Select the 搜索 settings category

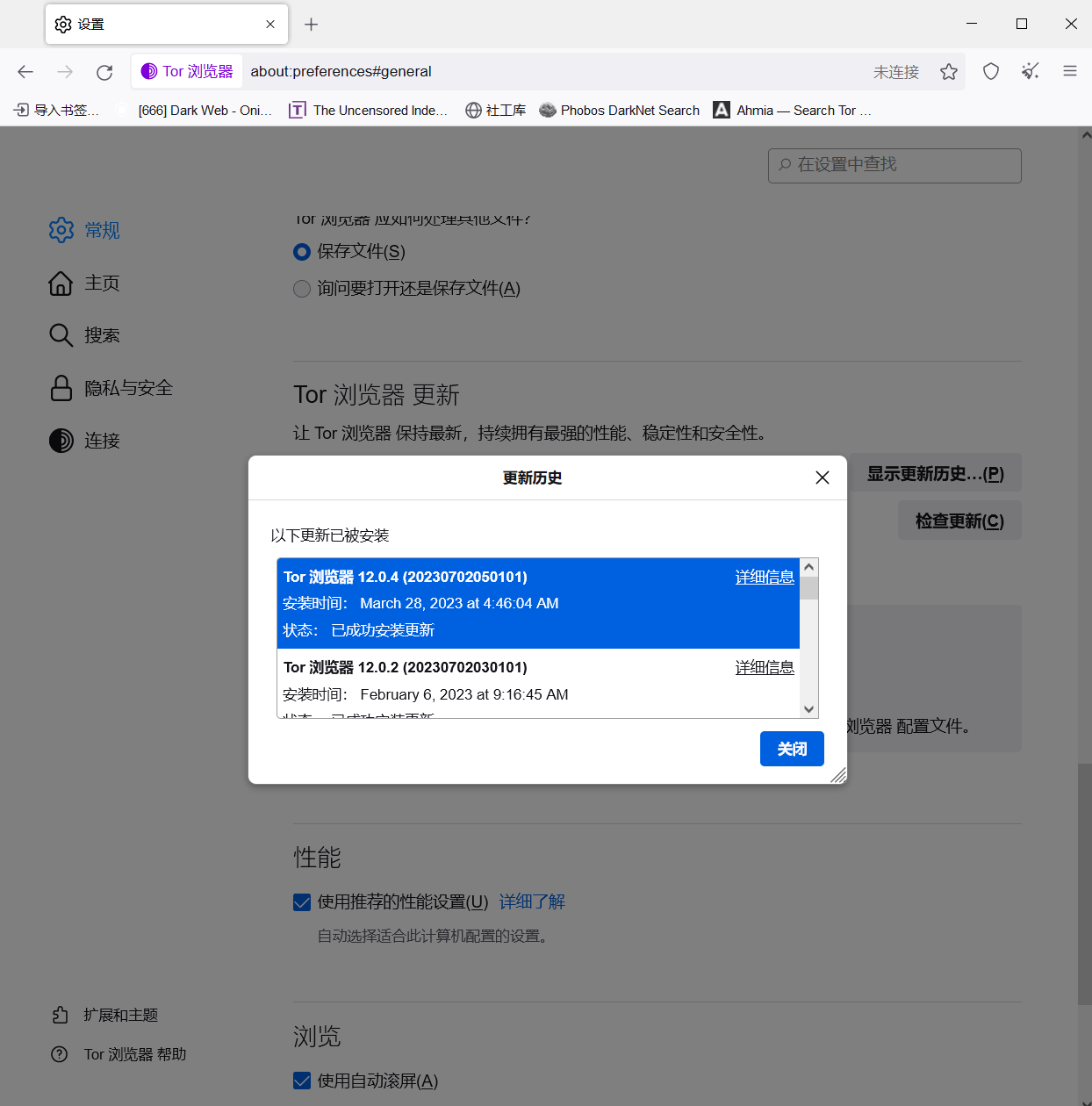pyautogui.click(x=84, y=335)
